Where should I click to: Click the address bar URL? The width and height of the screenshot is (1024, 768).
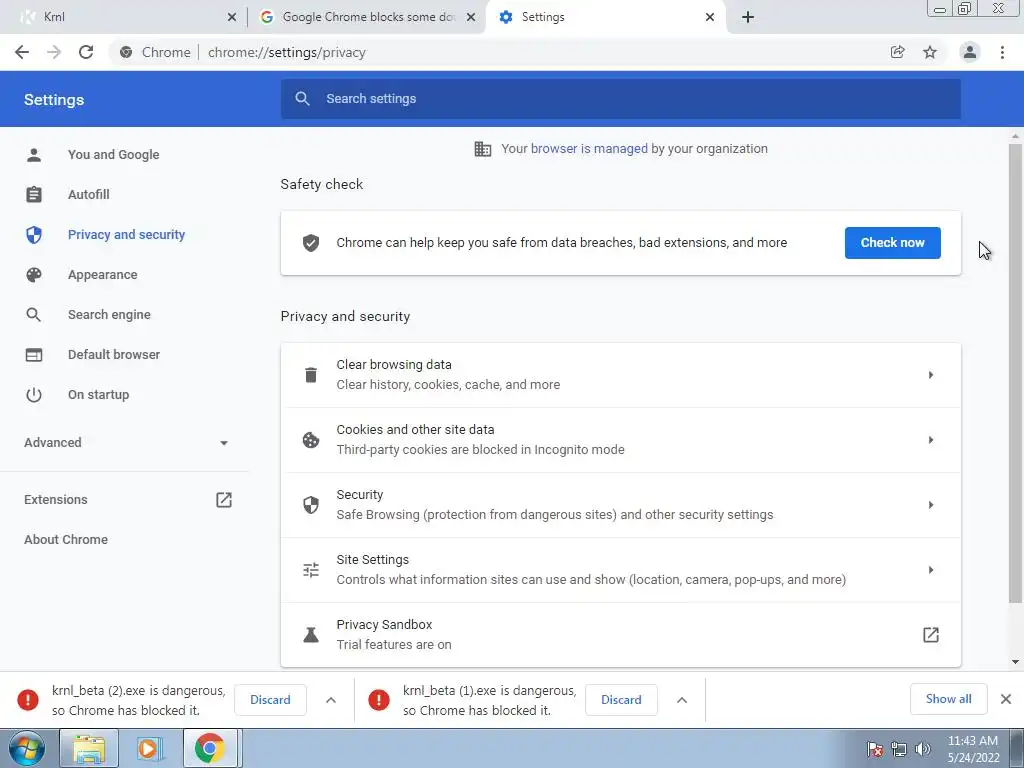pyautogui.click(x=287, y=52)
